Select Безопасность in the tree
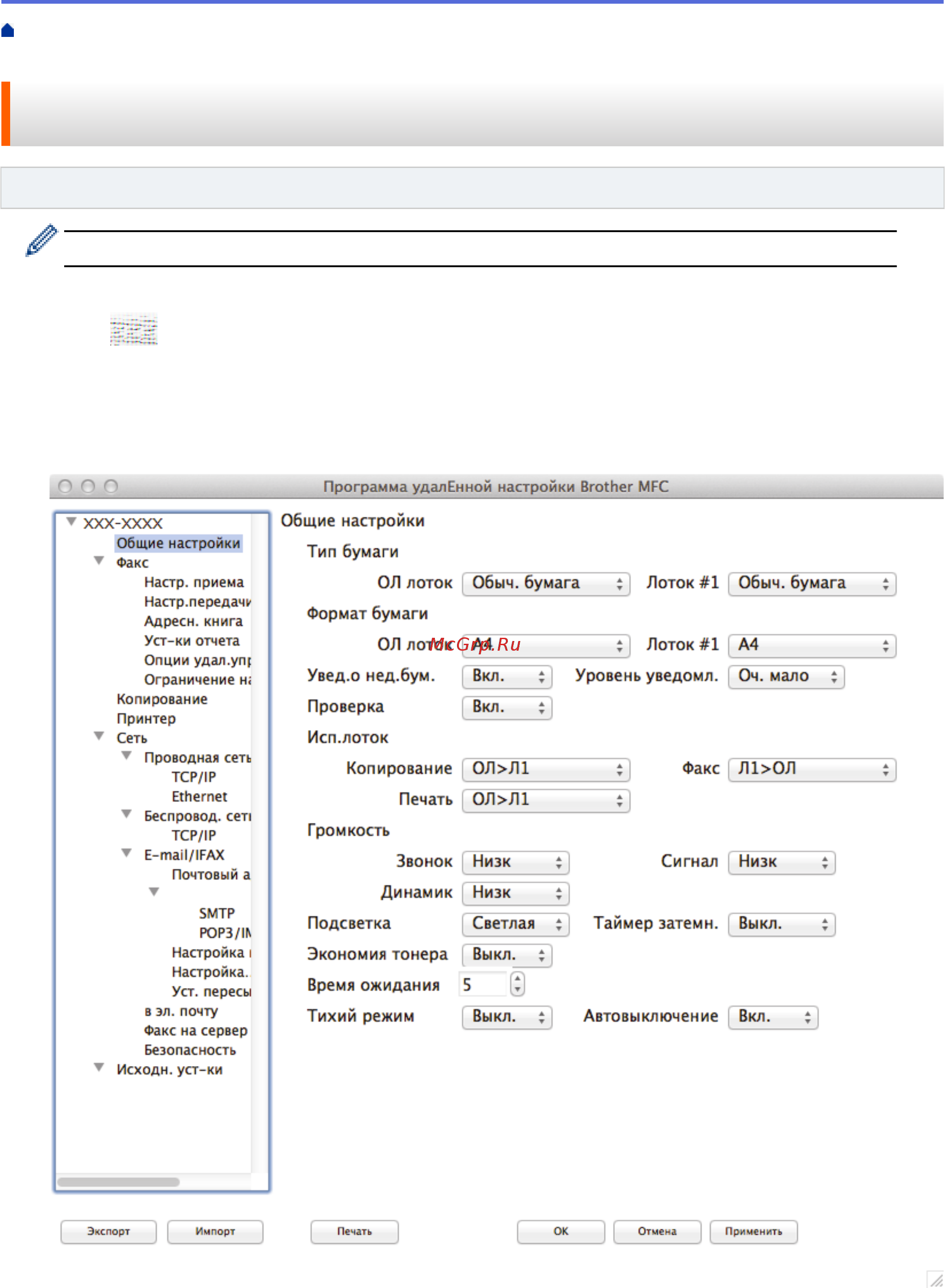 coord(190,1050)
